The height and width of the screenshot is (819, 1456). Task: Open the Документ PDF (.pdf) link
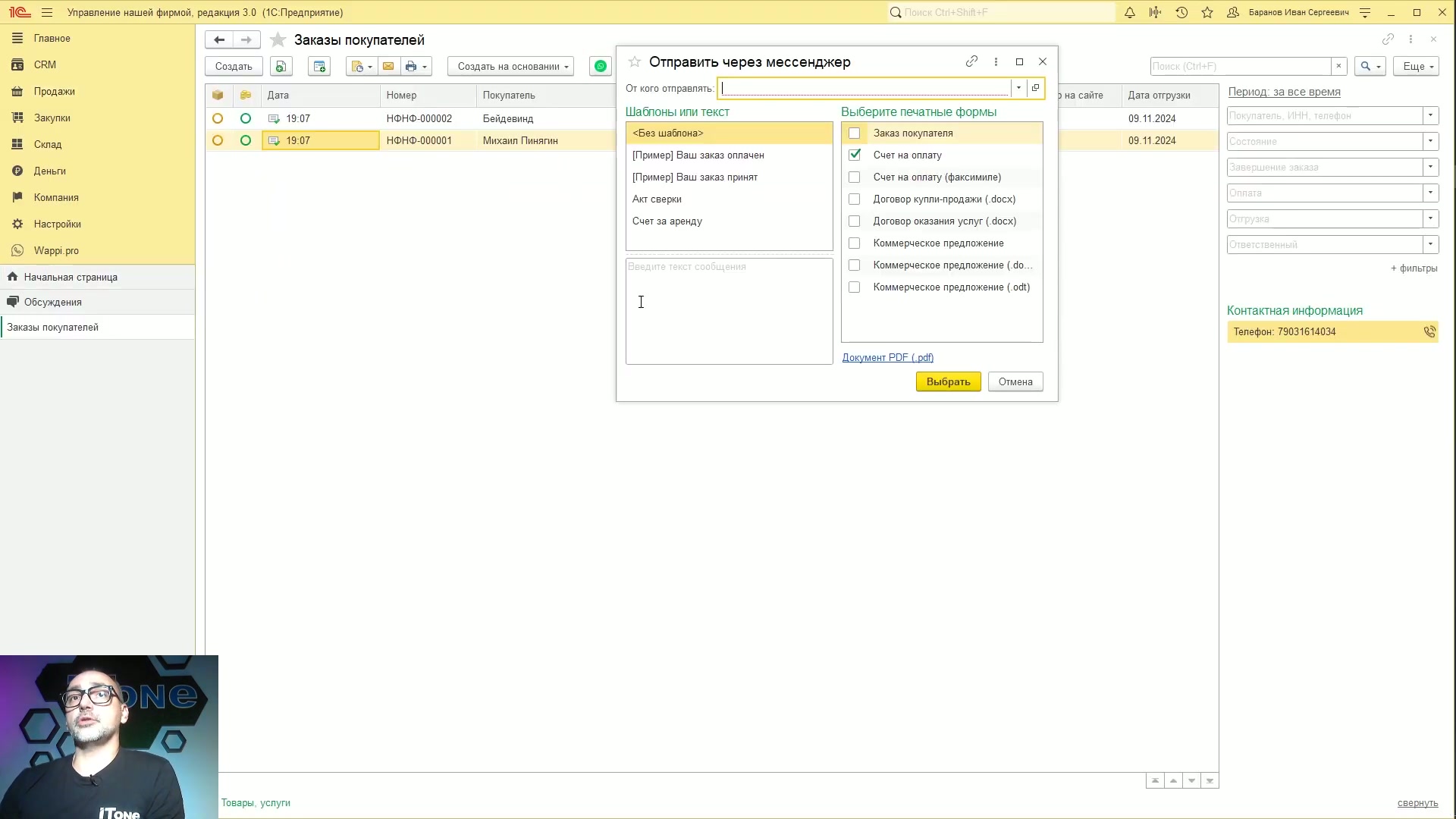pos(887,358)
